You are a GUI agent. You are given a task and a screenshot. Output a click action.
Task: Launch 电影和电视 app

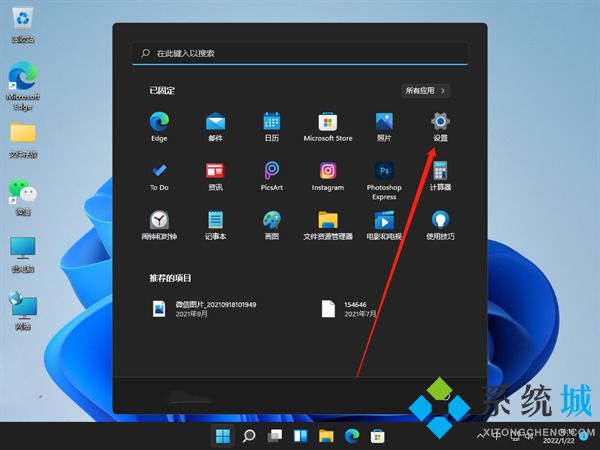tap(384, 225)
